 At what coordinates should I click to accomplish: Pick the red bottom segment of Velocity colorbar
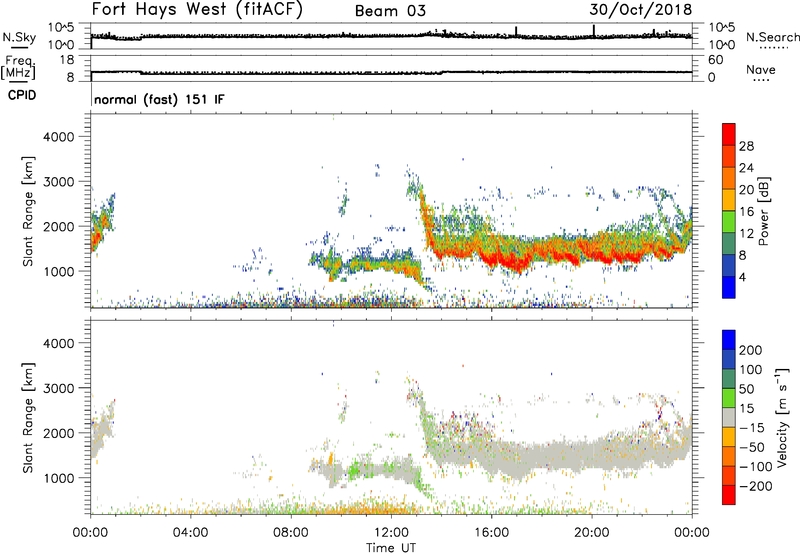729,495
